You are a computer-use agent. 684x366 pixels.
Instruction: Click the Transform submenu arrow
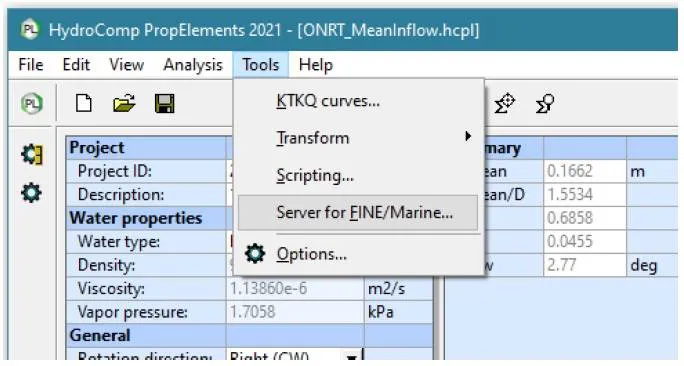468,137
